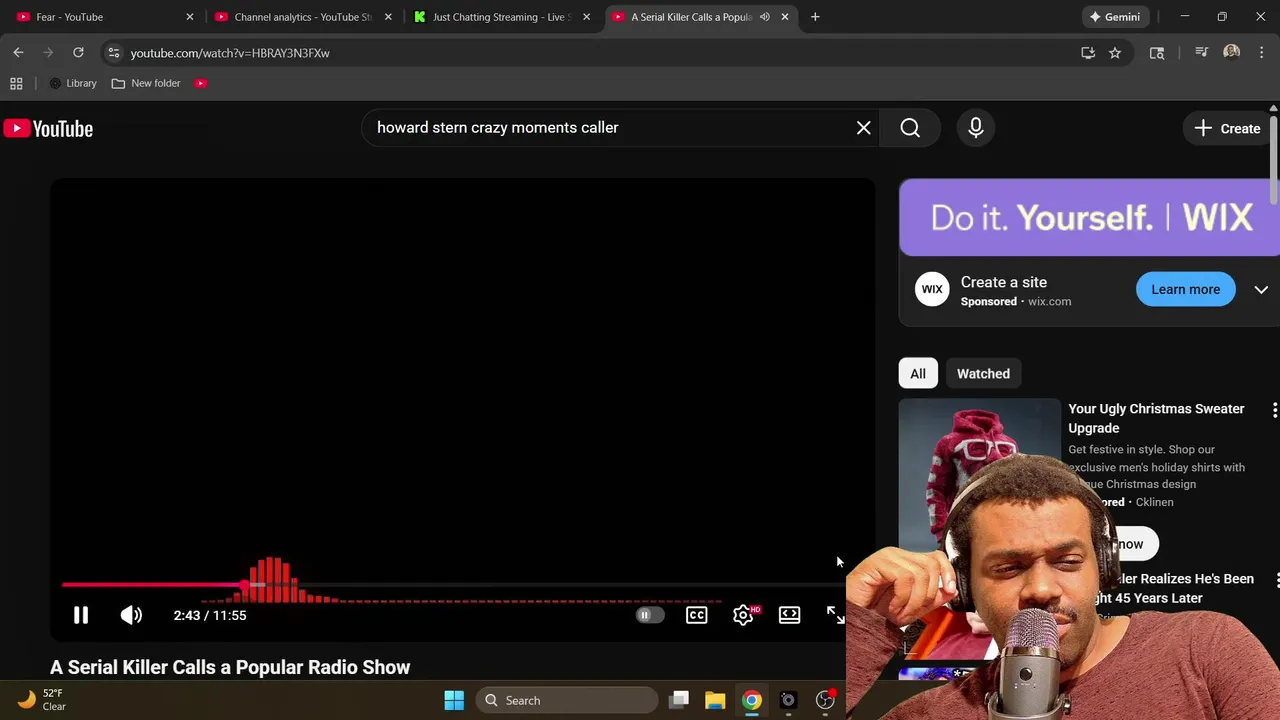
Task: Click the search magnifier button
Action: point(910,128)
